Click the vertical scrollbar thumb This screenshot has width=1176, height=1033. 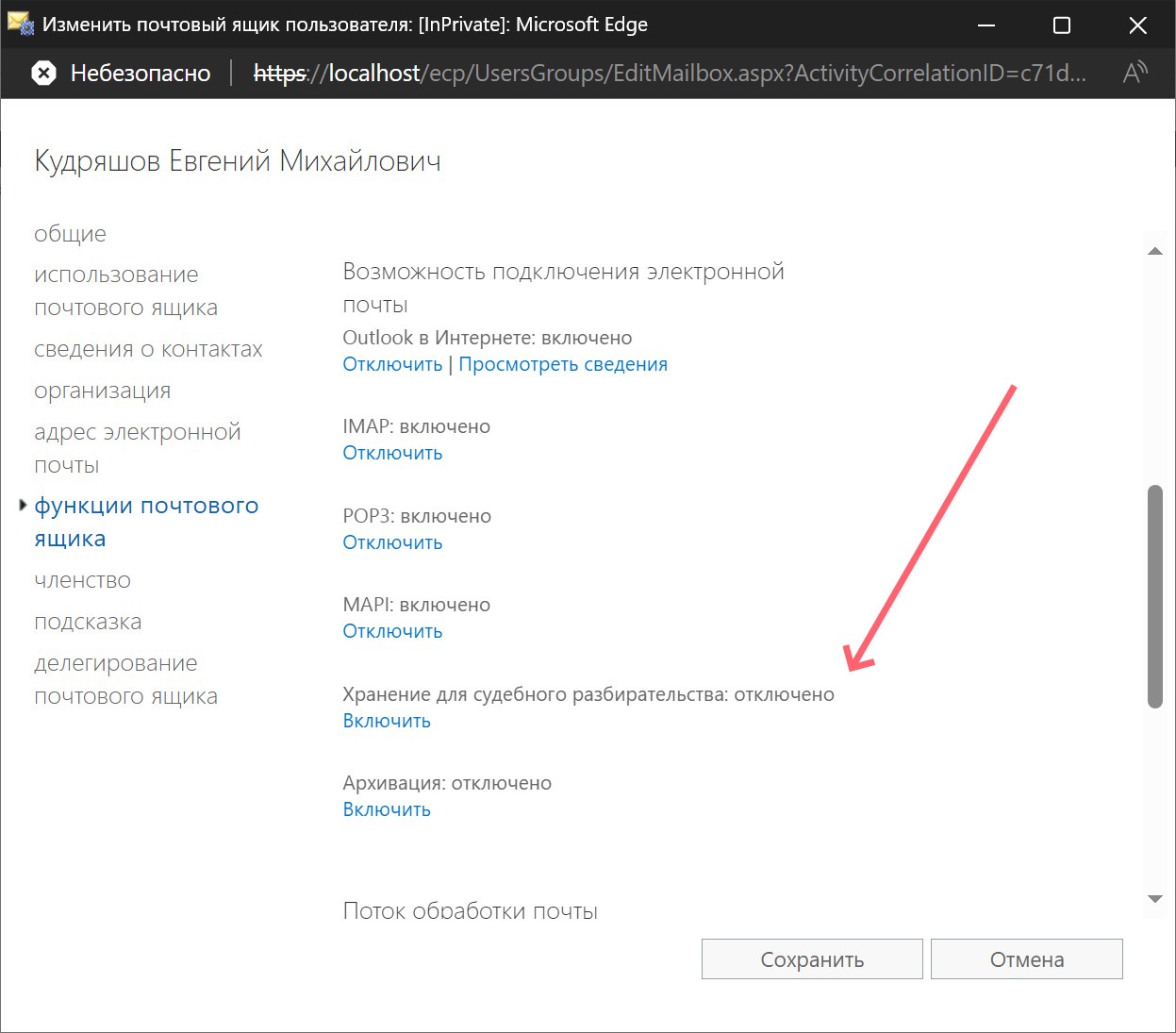pyautogui.click(x=1154, y=596)
